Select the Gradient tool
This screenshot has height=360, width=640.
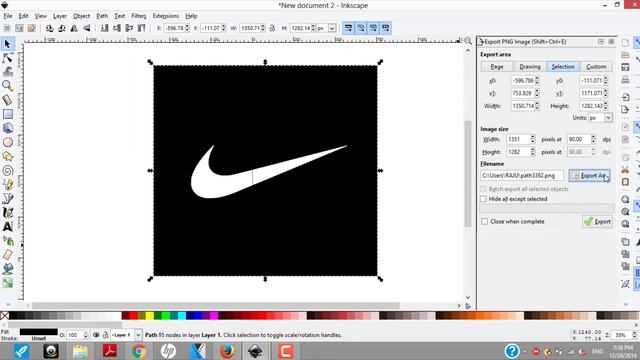click(7, 283)
